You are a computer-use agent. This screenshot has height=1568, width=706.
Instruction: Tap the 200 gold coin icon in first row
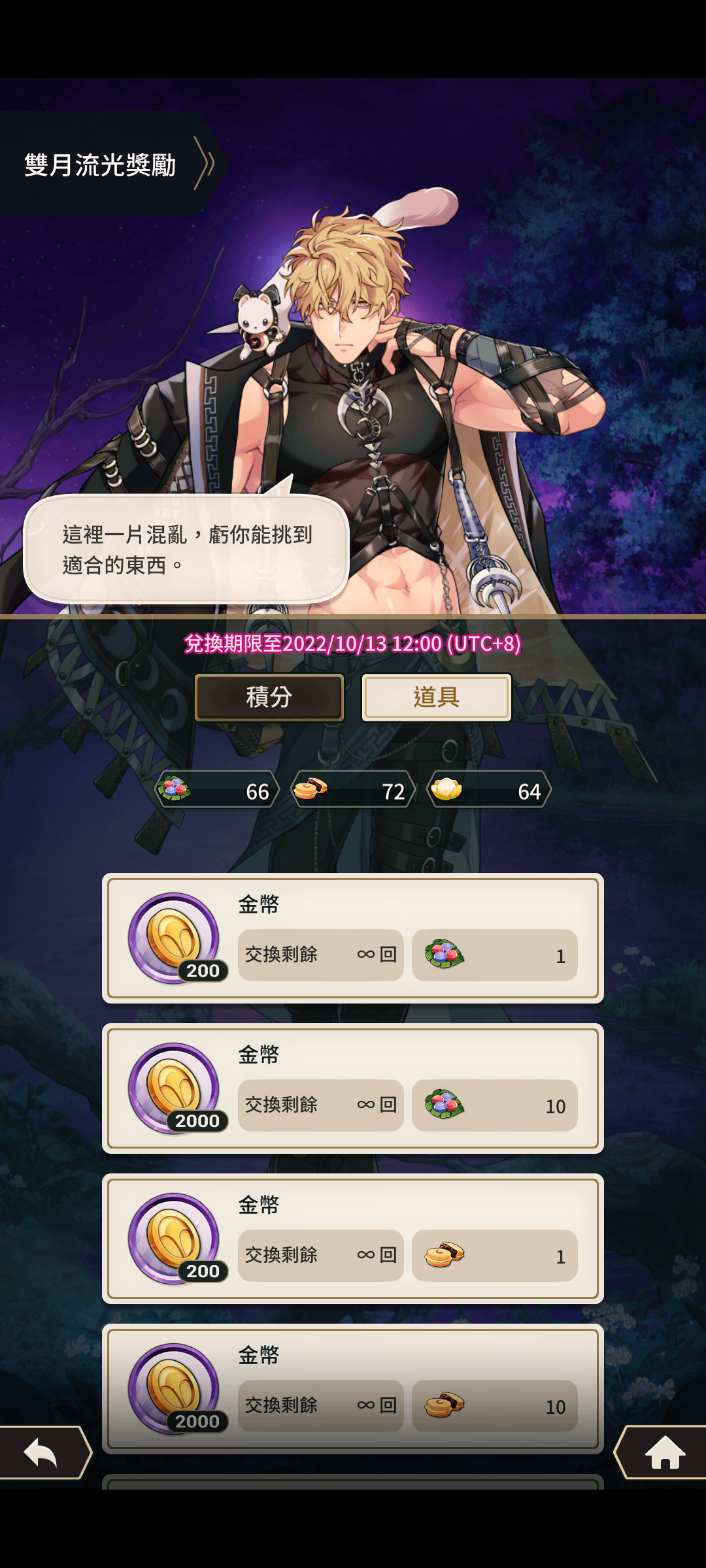click(x=175, y=938)
